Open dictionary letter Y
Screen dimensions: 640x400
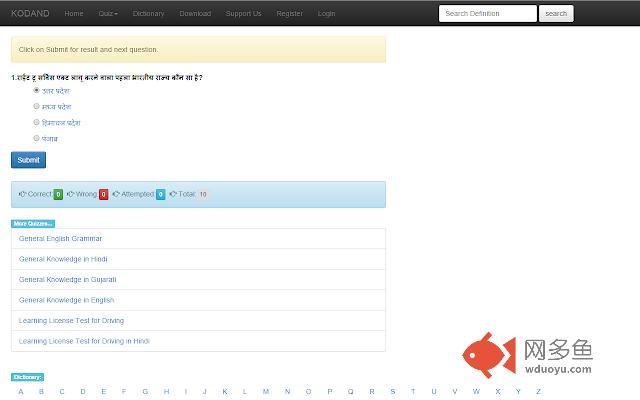point(518,391)
